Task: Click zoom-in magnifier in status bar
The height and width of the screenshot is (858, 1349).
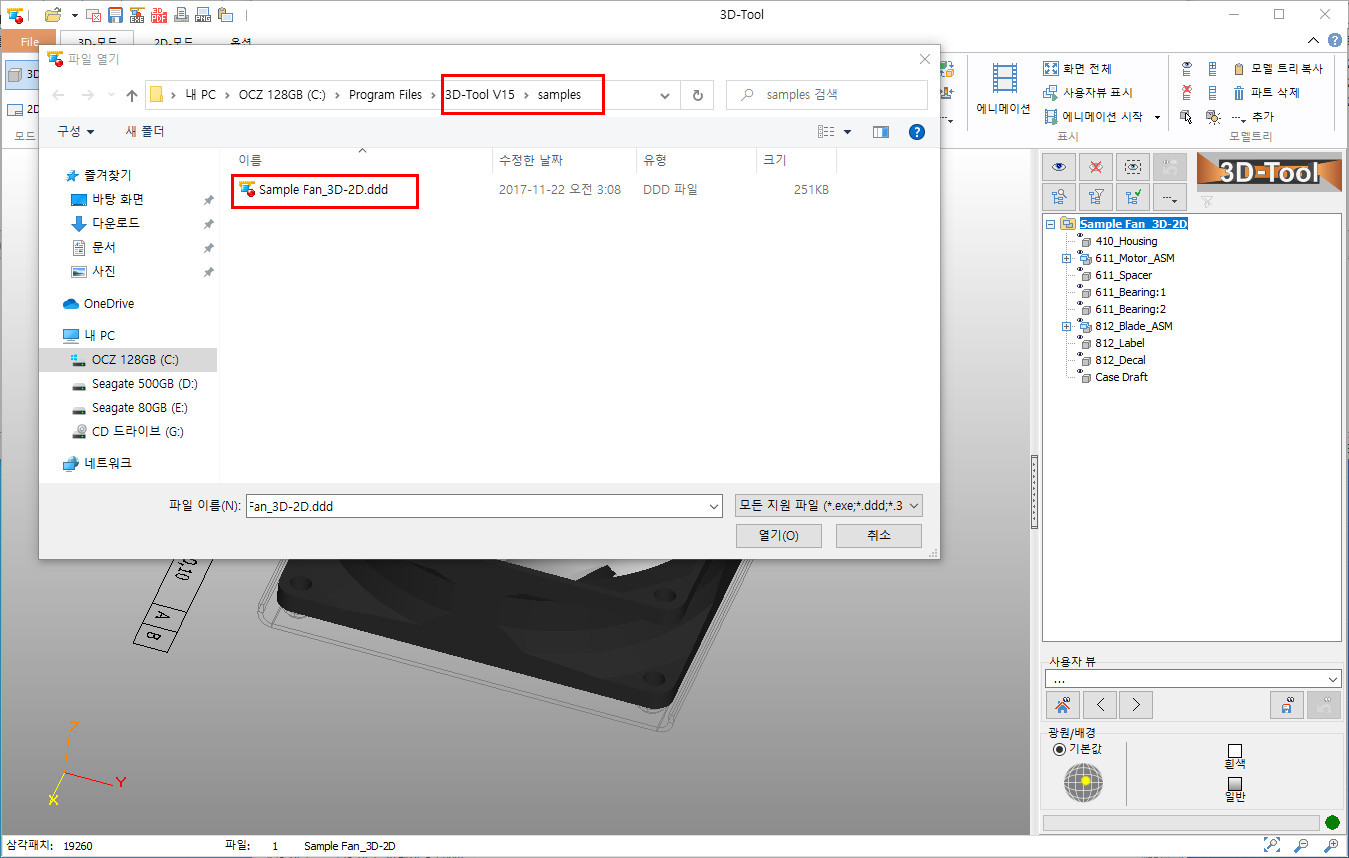Action: [1331, 845]
